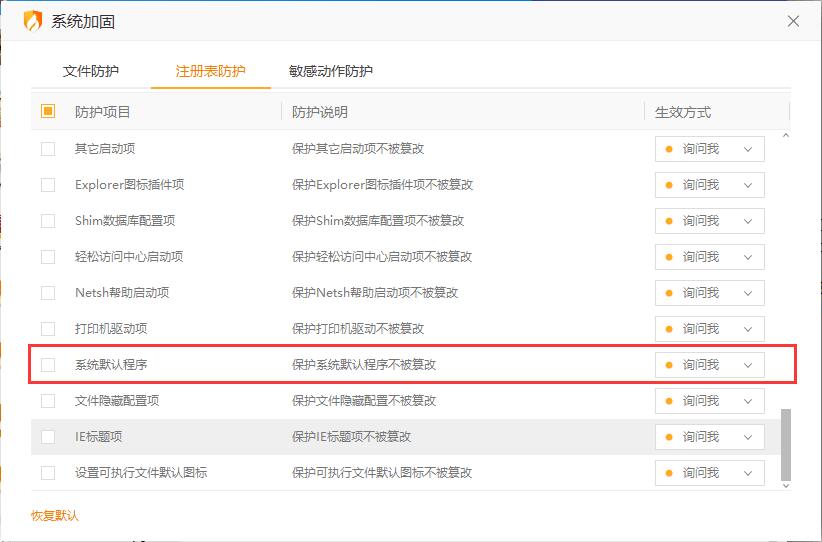Click the 生效方式 column header
The height and width of the screenshot is (542, 822).
tap(683, 112)
